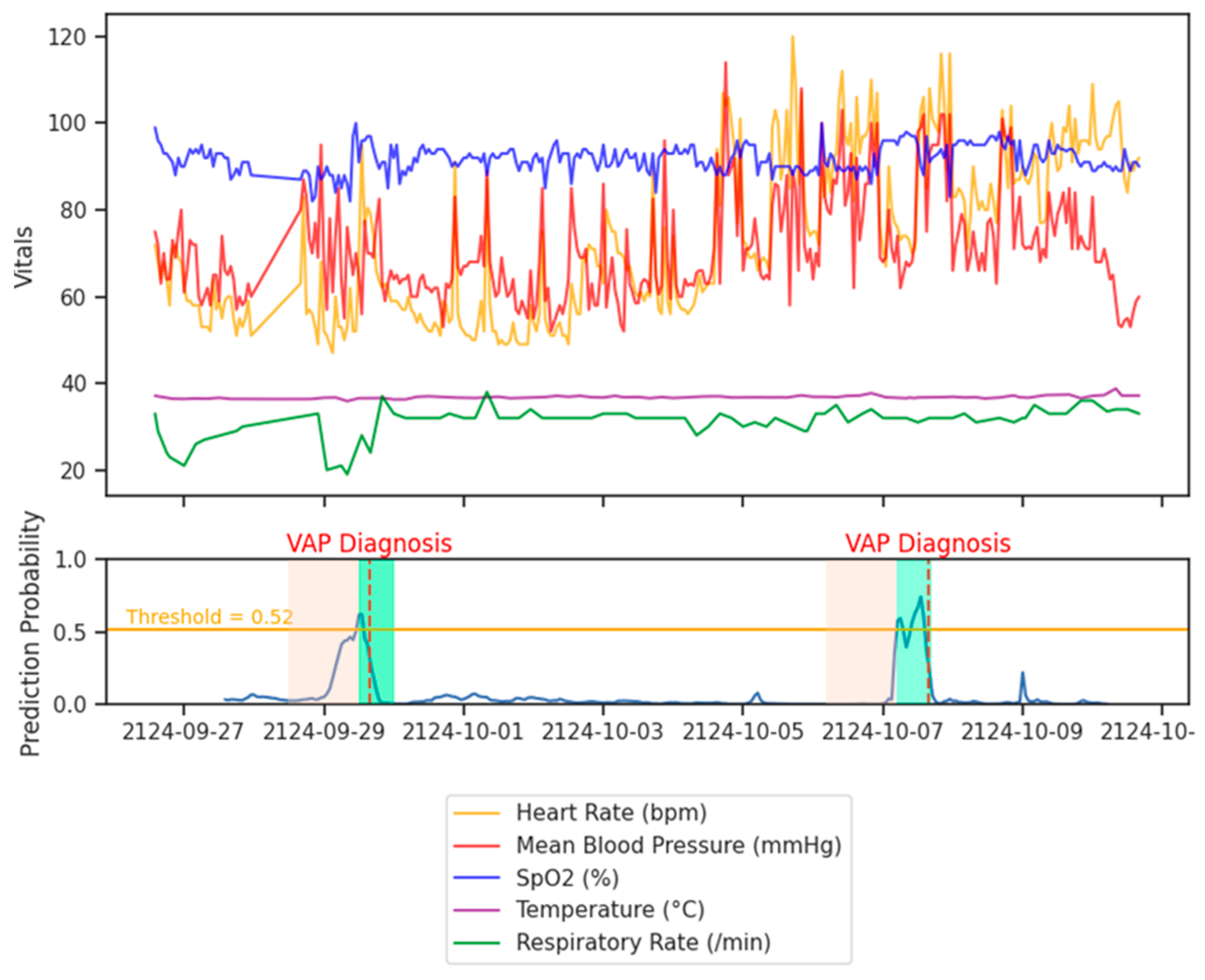Click the 2124-09-29 x-axis date label
Image resolution: width=1205 pixels, height=980 pixels.
coord(324,732)
